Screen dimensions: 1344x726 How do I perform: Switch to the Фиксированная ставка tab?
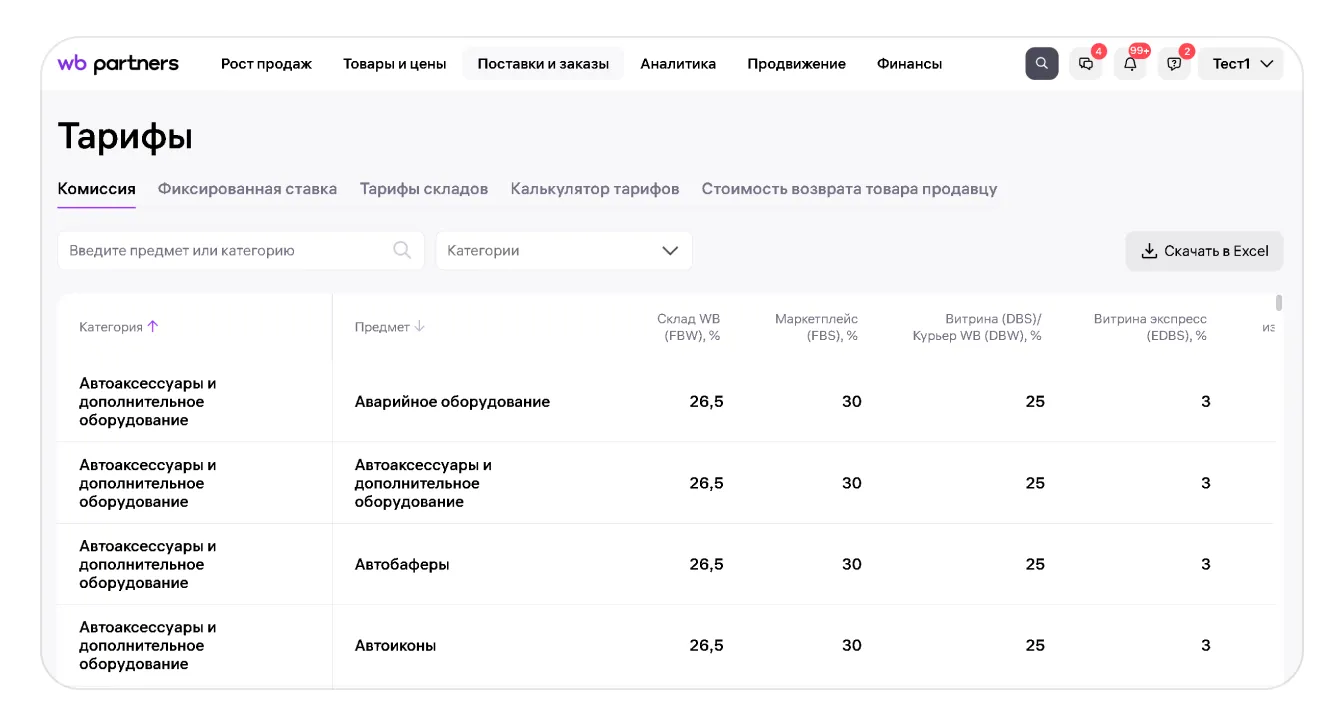(247, 189)
